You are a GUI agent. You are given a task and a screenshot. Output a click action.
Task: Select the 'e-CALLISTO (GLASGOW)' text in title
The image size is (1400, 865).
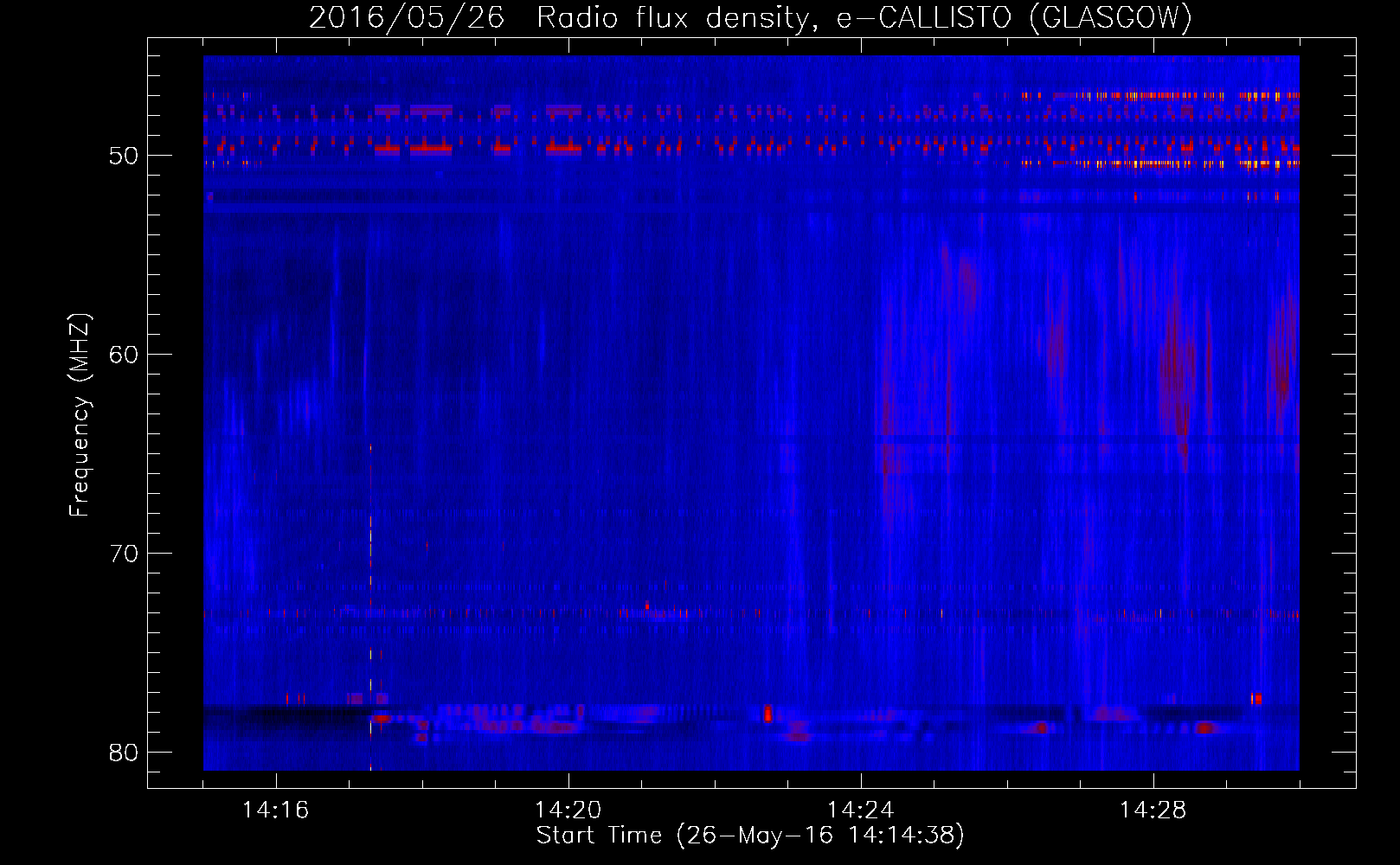(1014, 17)
